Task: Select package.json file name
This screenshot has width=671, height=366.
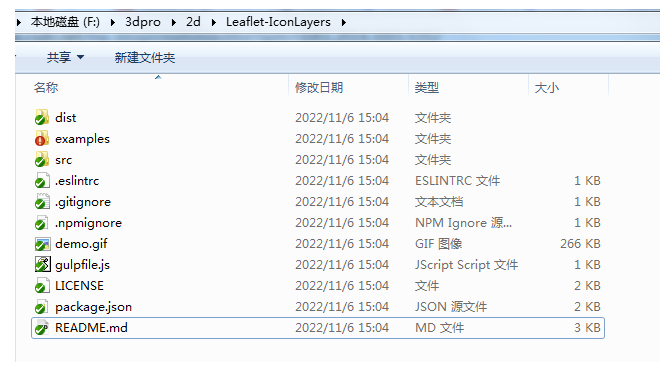Action: pyautogui.click(x=93, y=306)
